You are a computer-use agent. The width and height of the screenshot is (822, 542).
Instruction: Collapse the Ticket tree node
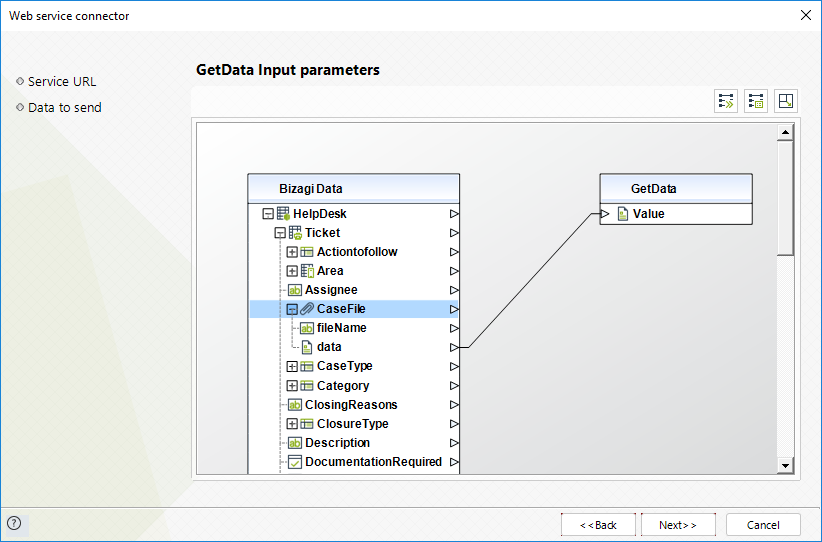tap(280, 233)
